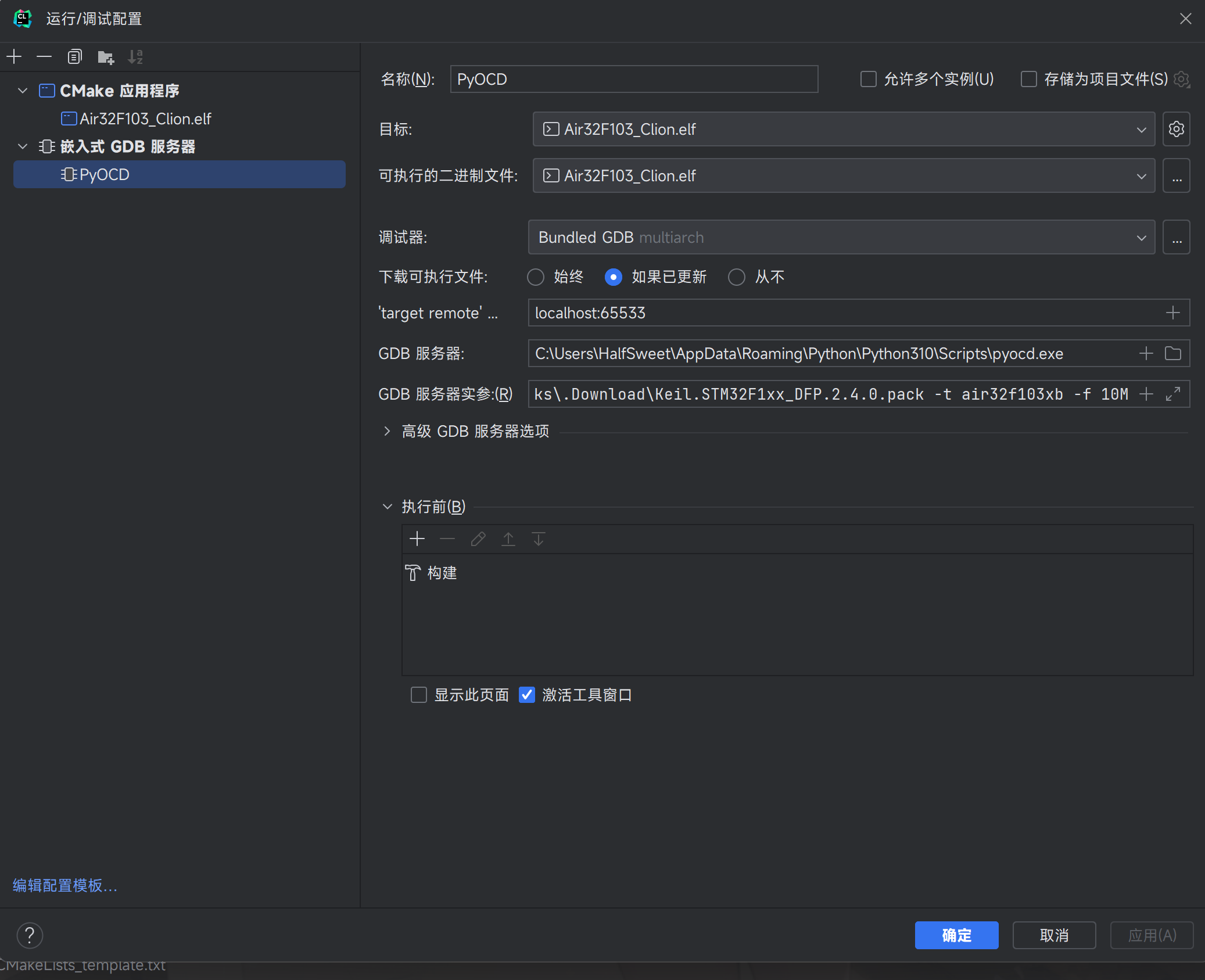Expand the advanced GDB server options section

(388, 431)
